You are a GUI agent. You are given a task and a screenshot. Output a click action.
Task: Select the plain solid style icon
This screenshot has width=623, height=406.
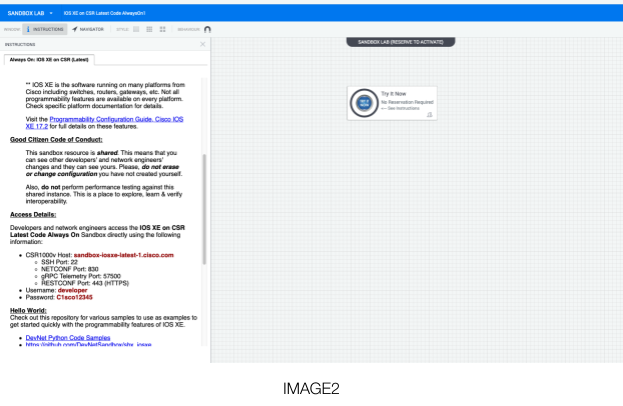[x=136, y=29]
